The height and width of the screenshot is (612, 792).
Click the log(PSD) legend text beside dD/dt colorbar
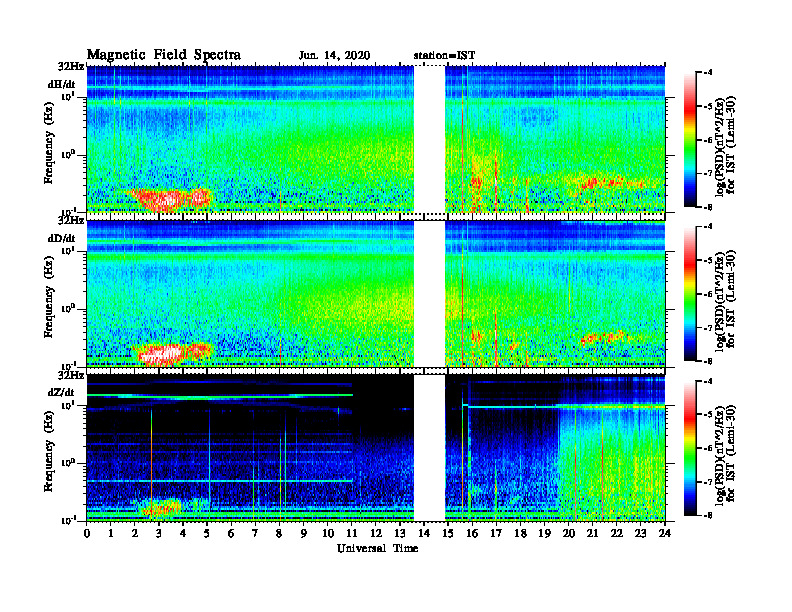tap(725, 299)
